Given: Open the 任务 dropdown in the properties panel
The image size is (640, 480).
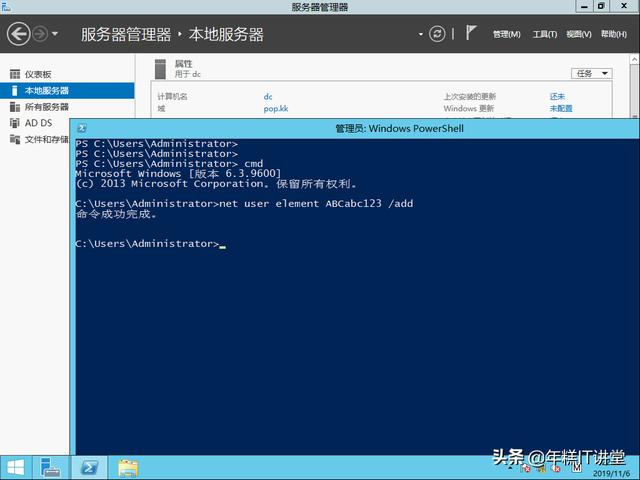Looking at the screenshot, I should 591,73.
